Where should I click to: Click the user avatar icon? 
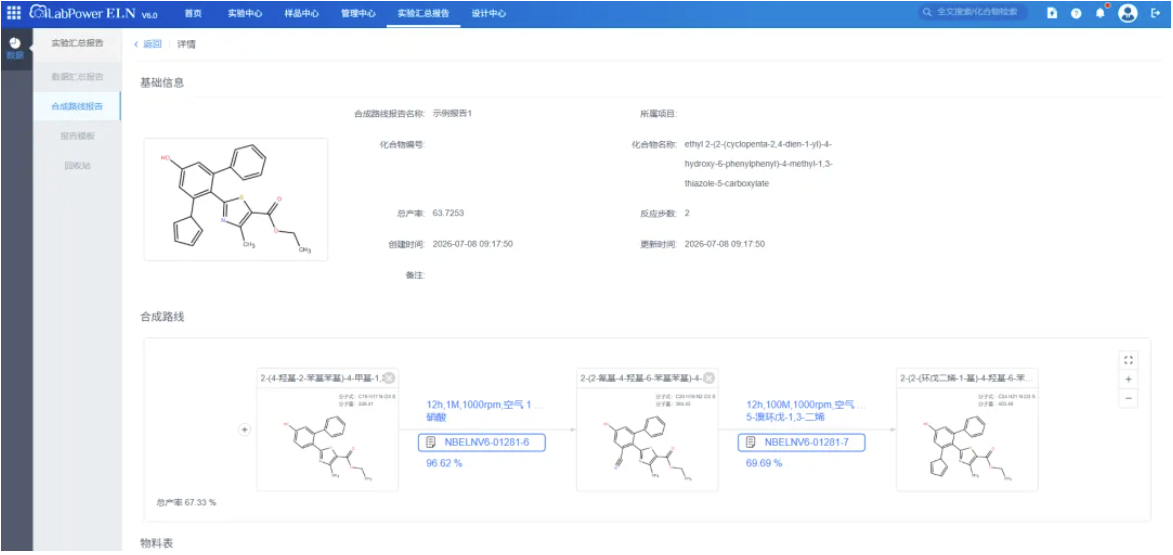coord(1127,13)
